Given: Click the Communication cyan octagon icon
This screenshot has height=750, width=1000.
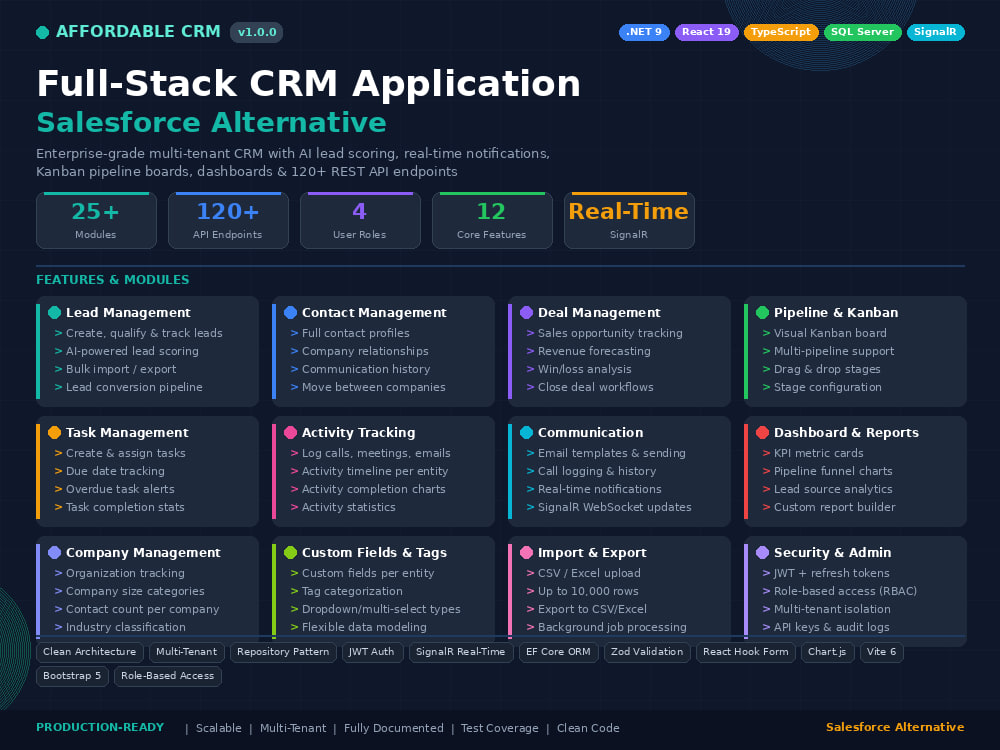Looking at the screenshot, I should point(526,432).
